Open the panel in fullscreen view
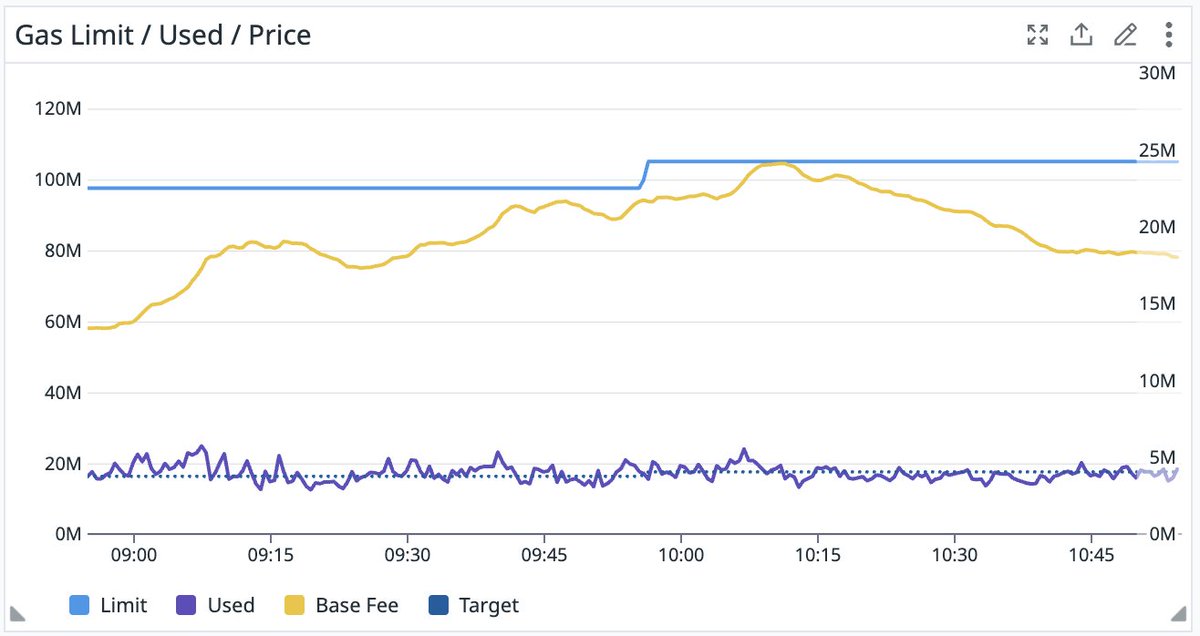Screen dimensions: 1200x636 (1038, 35)
